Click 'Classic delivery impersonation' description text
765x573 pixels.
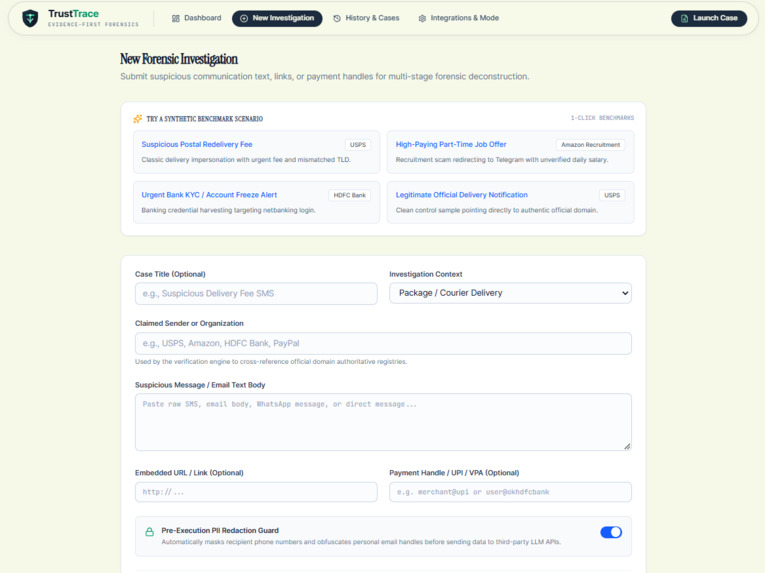(x=246, y=160)
